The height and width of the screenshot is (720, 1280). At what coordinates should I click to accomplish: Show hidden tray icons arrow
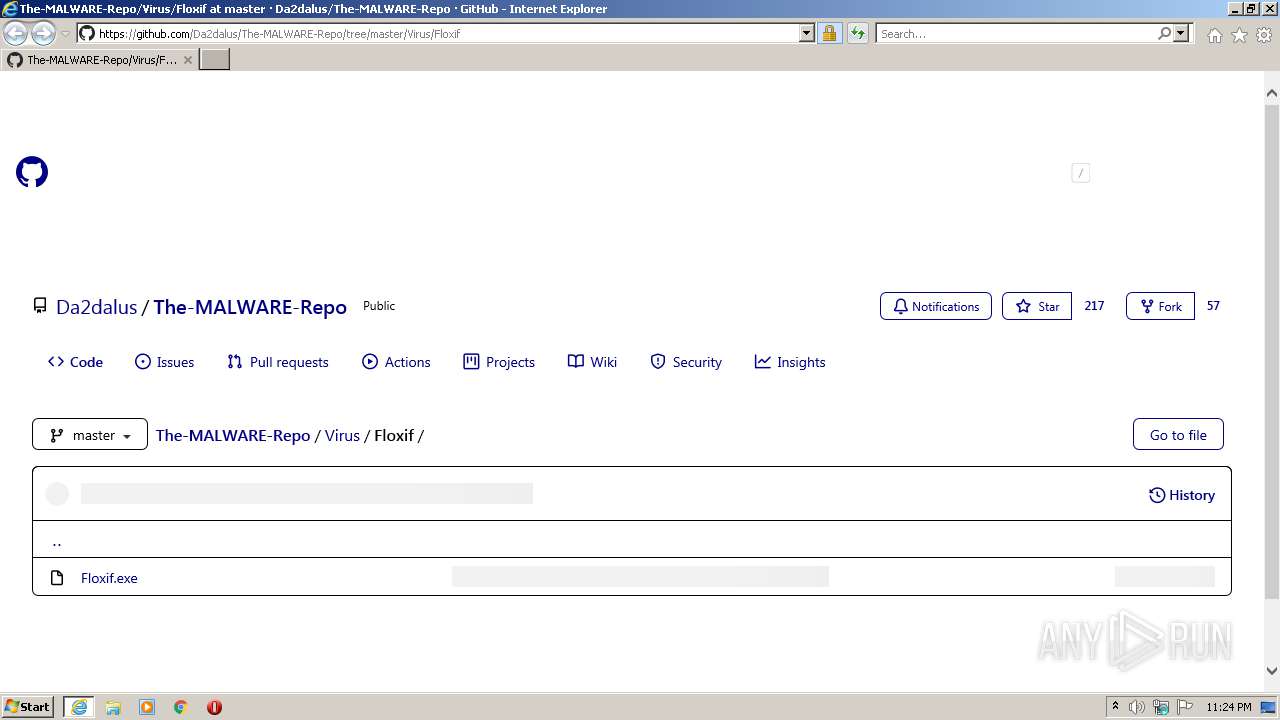click(x=1115, y=706)
